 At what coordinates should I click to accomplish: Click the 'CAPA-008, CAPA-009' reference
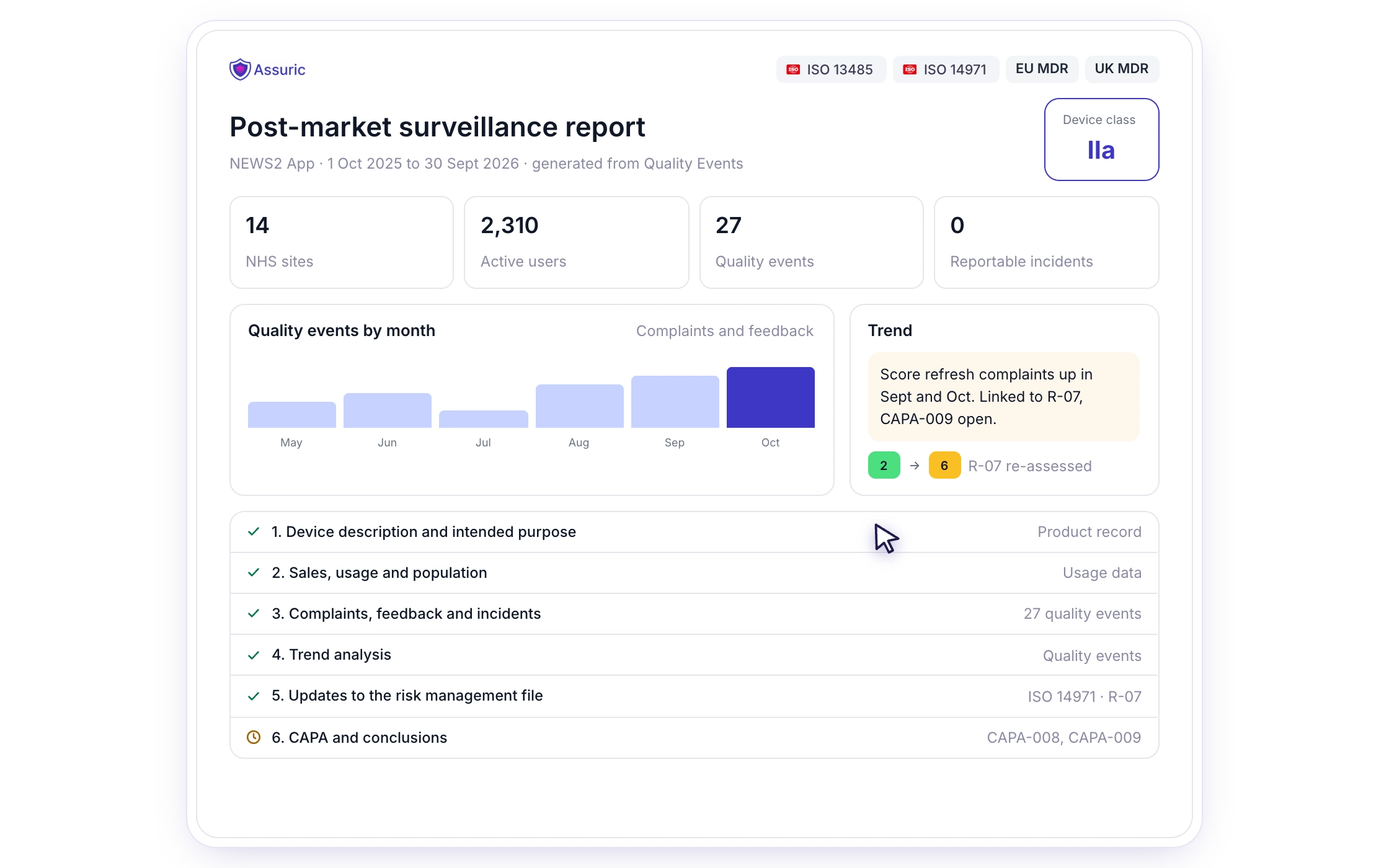pos(1064,738)
